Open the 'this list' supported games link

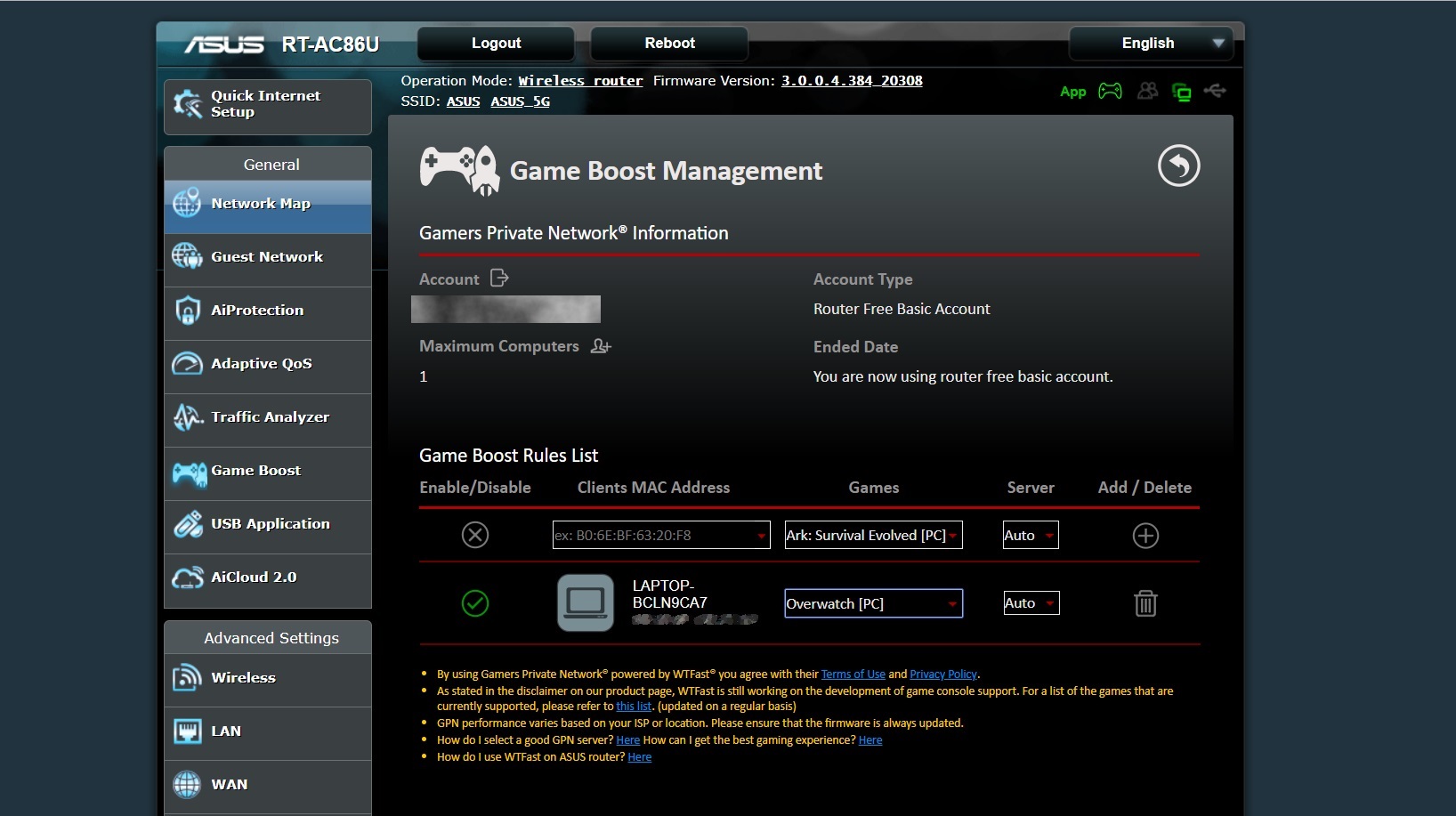pos(634,707)
